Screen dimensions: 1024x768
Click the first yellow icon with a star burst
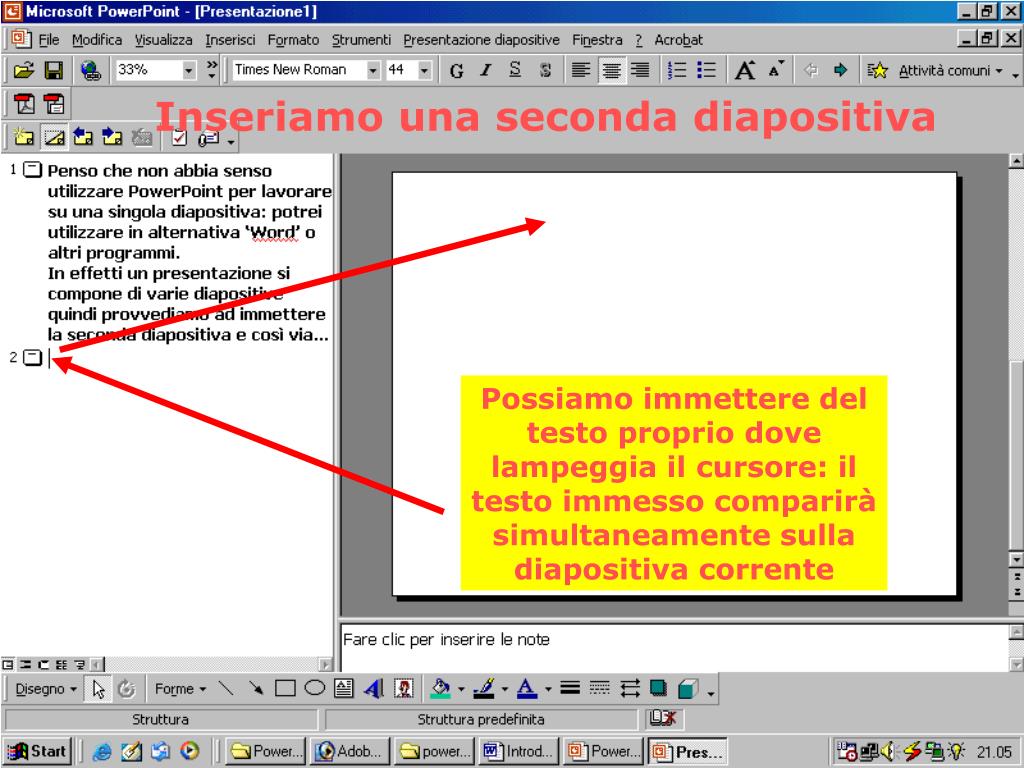(24, 137)
